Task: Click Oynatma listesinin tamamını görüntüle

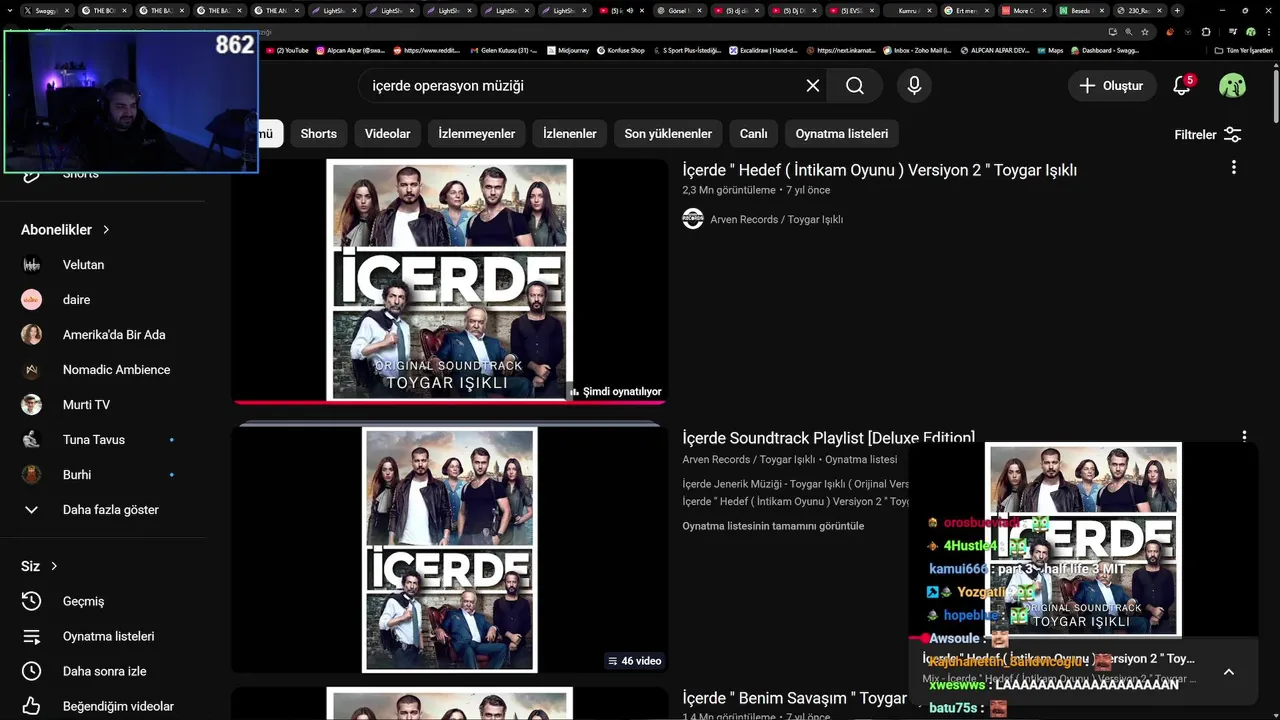Action: (773, 526)
